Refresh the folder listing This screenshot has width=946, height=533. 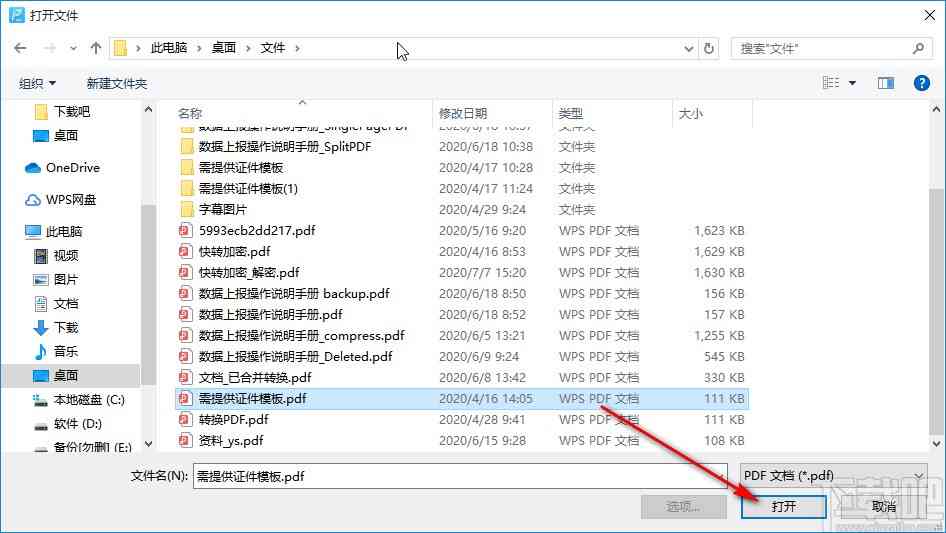(709, 48)
